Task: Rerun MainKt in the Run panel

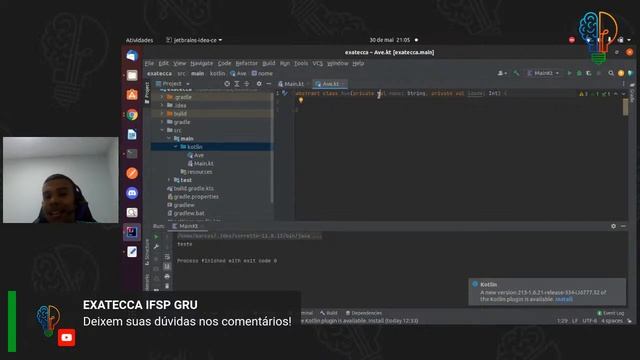Action: click(x=156, y=236)
